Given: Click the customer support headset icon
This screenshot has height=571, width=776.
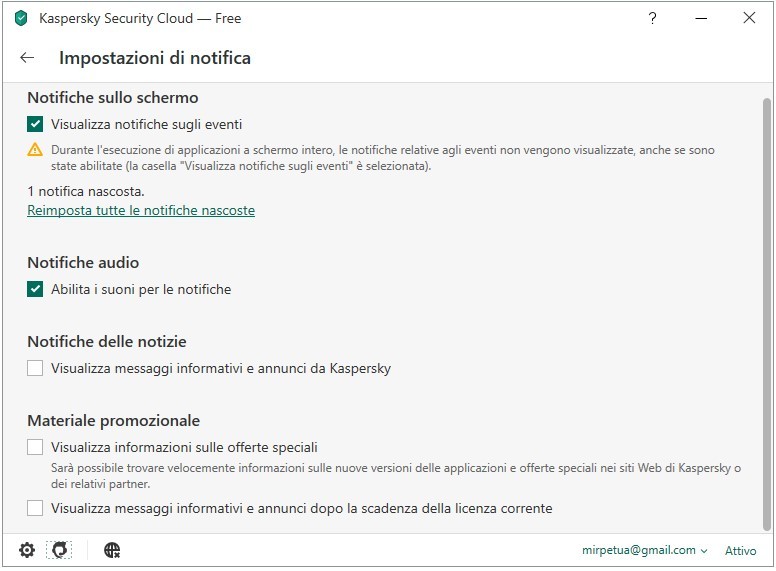Looking at the screenshot, I should click(60, 550).
